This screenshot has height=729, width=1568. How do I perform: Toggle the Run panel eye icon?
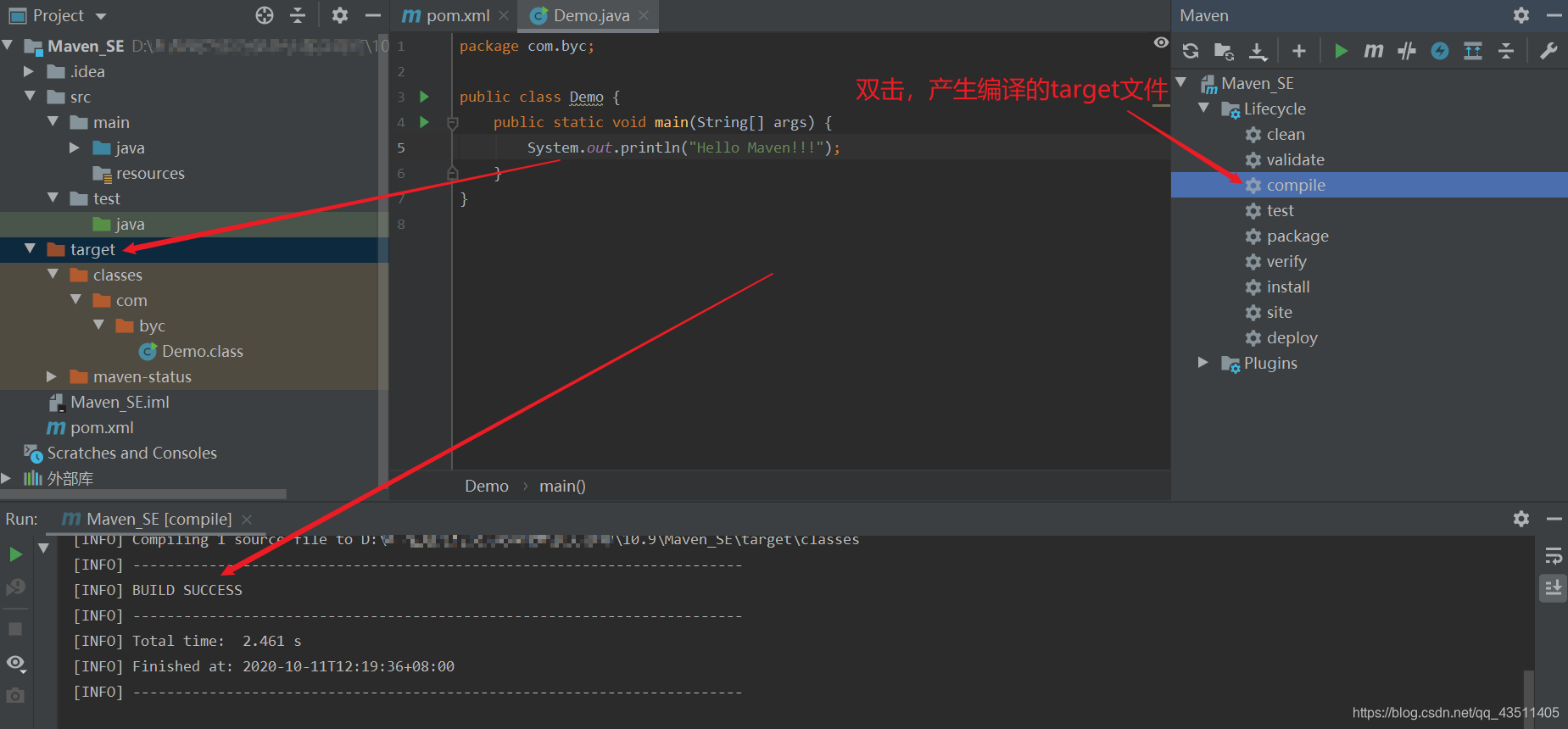15,663
